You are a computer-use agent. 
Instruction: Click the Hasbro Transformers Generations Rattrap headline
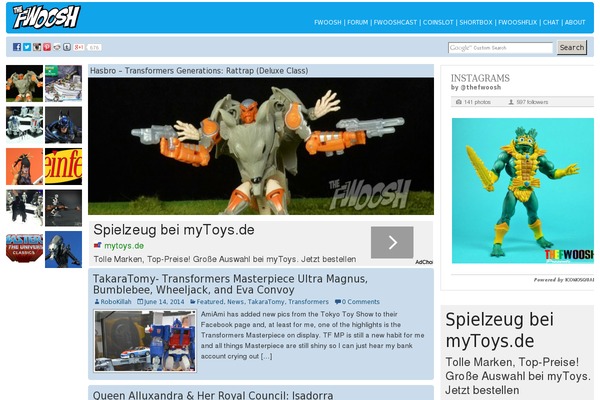click(x=199, y=71)
